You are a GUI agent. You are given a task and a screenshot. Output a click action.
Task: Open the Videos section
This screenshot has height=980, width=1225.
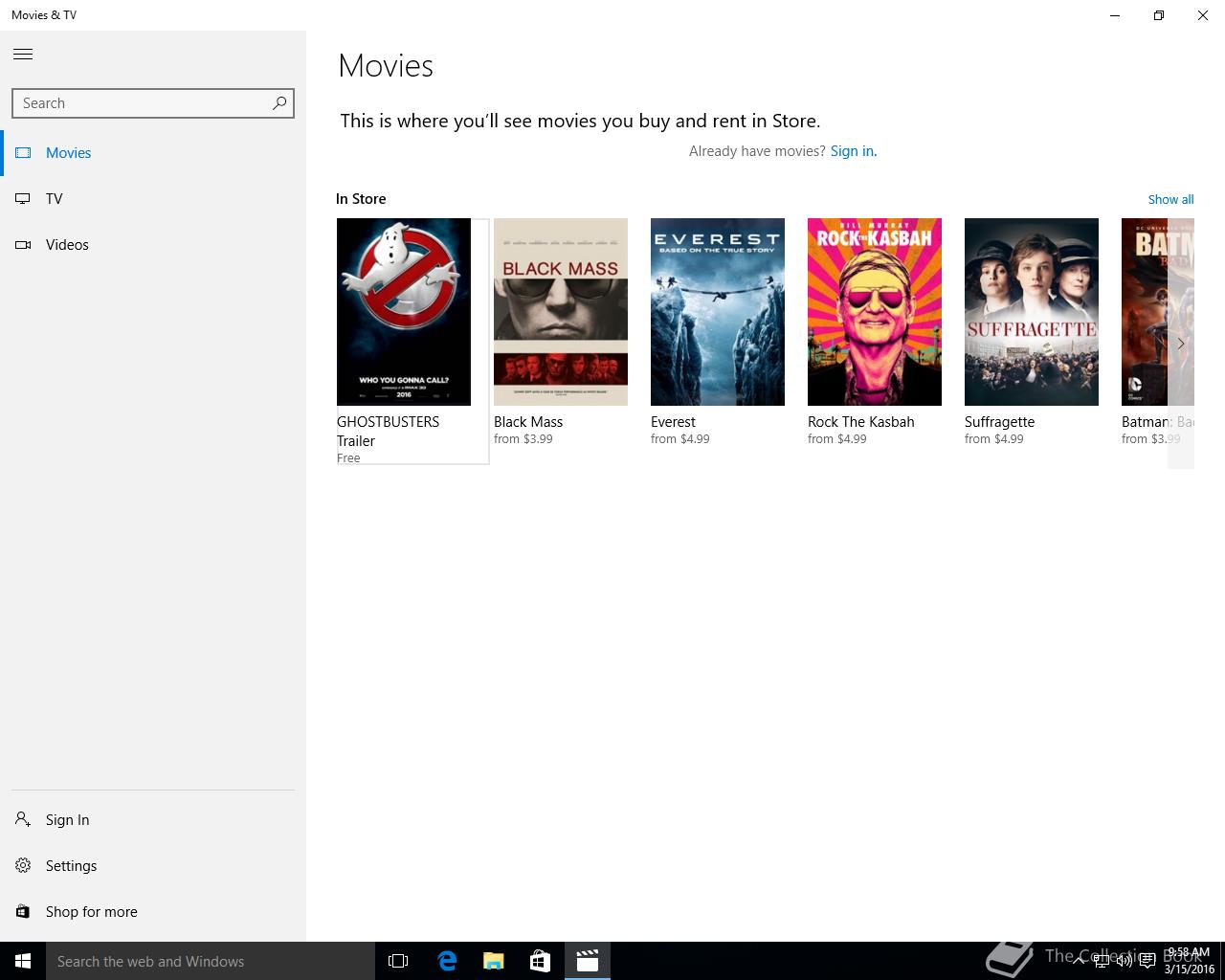(x=153, y=245)
